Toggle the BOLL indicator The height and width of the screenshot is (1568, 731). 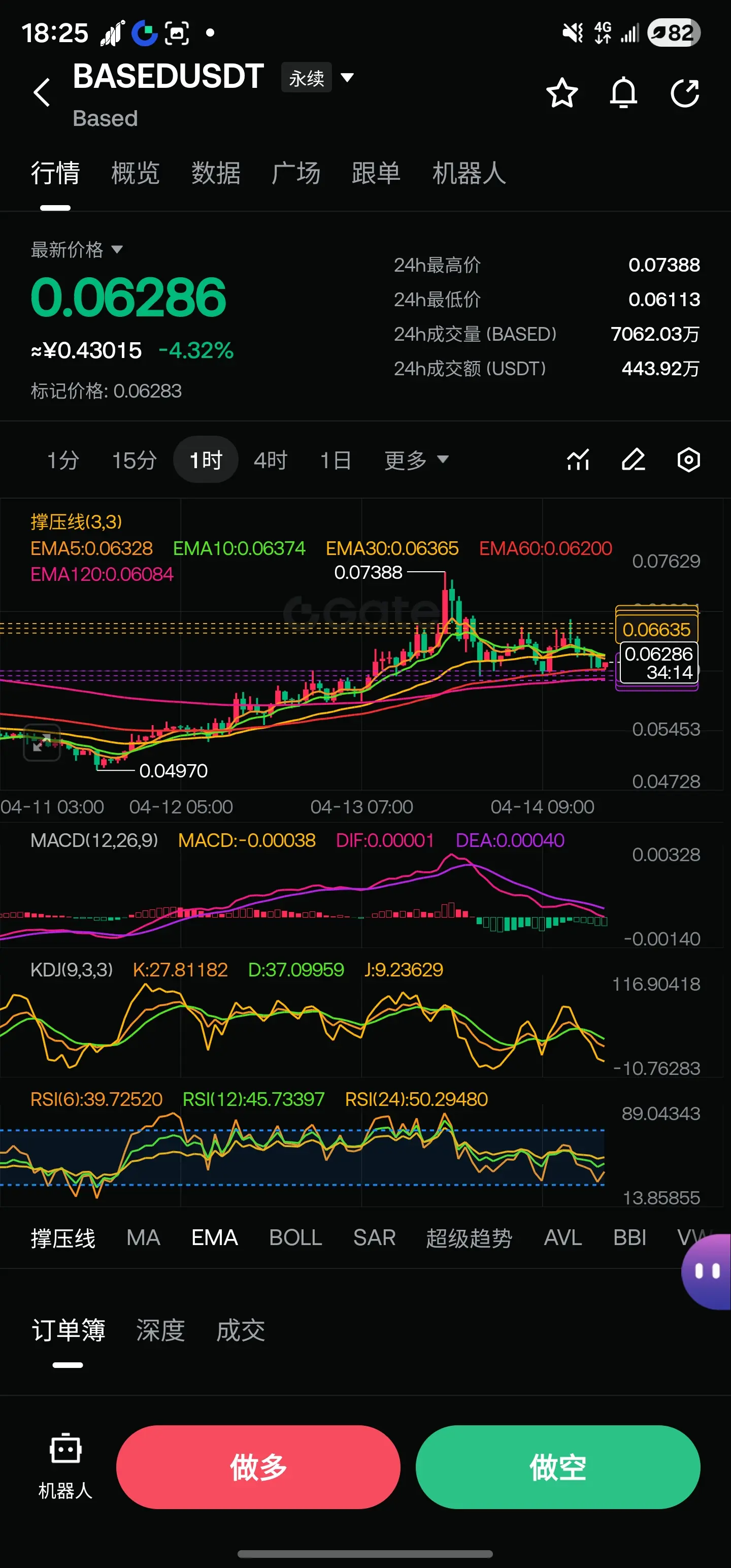[296, 1238]
